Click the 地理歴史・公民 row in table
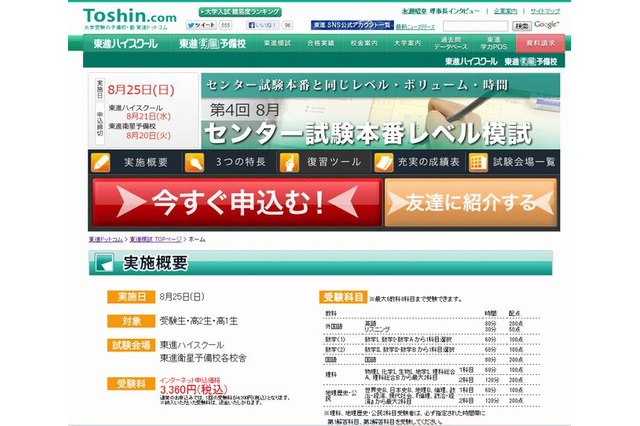The image size is (640, 426). pyautogui.click(x=432, y=395)
